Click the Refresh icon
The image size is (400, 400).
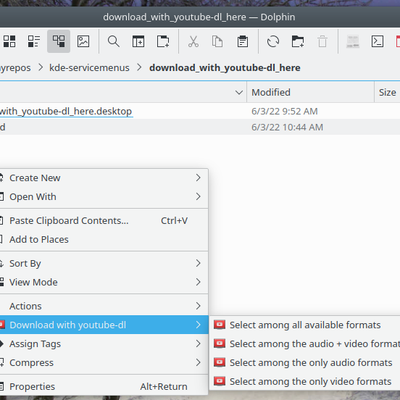click(x=273, y=41)
